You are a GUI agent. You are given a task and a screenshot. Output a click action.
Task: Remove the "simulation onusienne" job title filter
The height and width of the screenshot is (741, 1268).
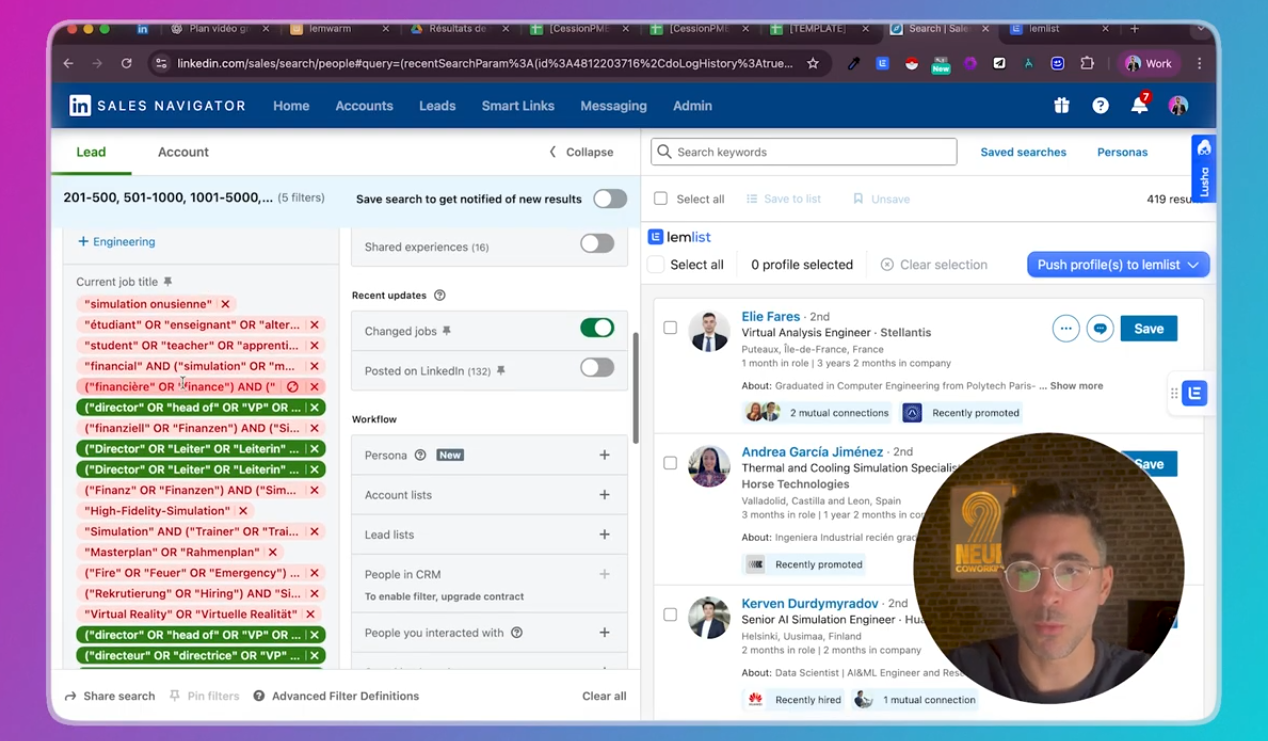pos(225,304)
